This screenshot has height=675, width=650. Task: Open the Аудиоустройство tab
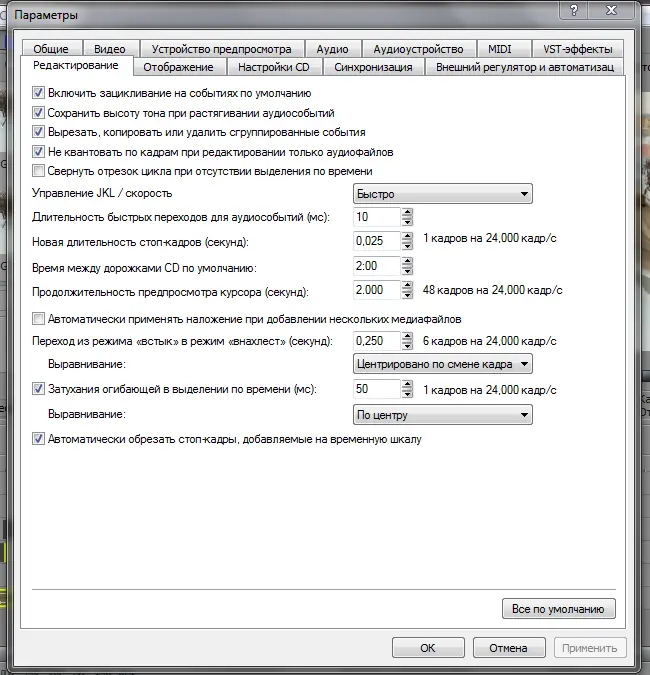click(x=418, y=49)
